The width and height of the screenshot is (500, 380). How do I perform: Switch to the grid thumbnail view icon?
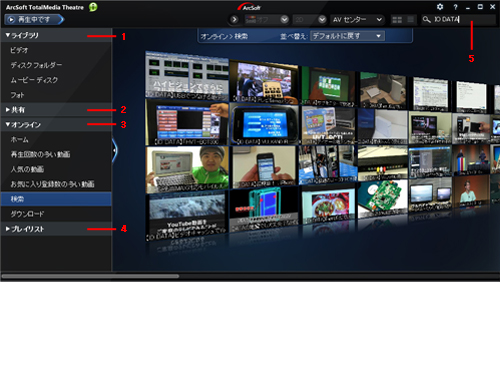coord(397,20)
